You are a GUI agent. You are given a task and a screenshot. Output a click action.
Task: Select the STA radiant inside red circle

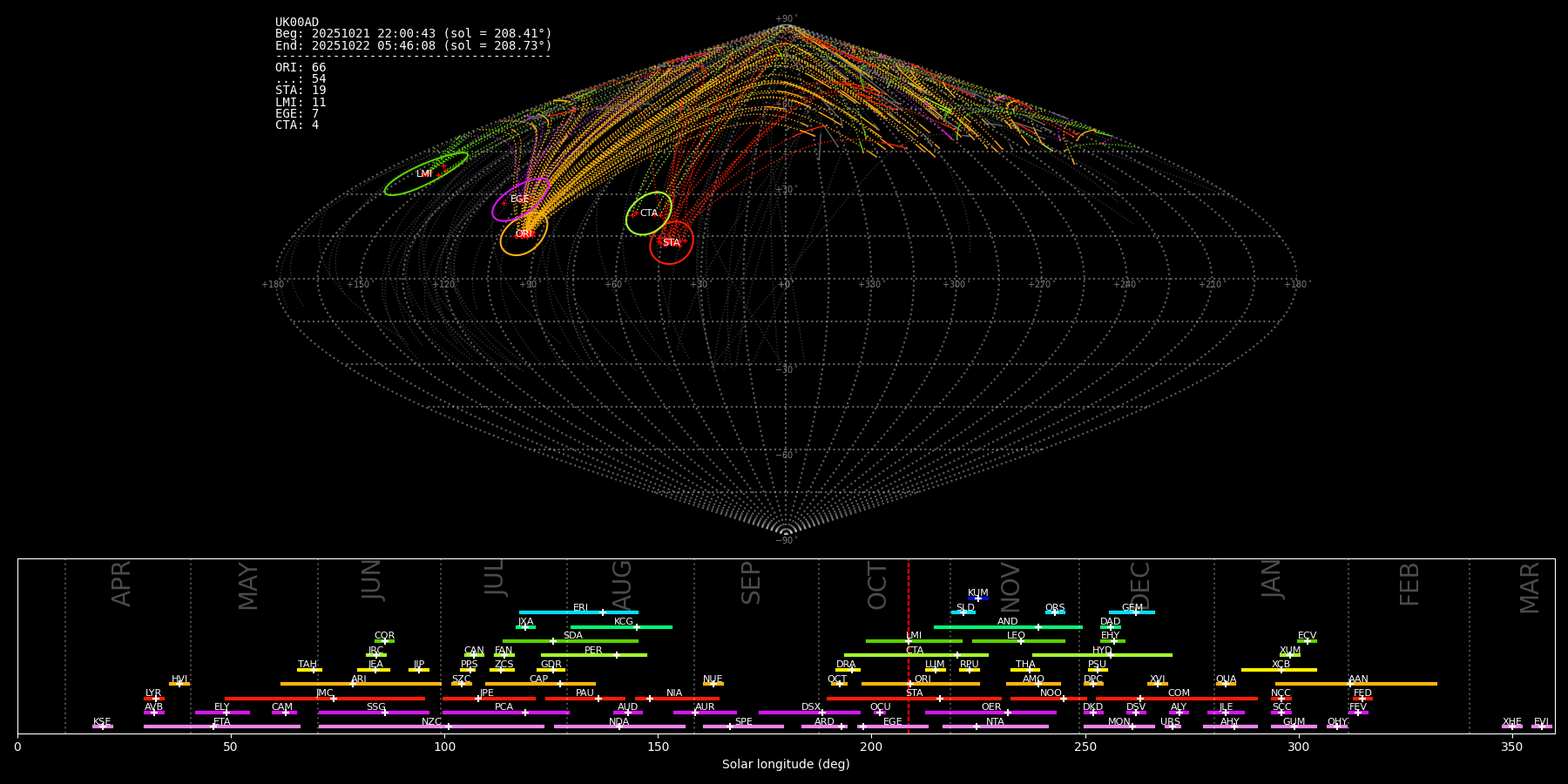click(x=671, y=243)
